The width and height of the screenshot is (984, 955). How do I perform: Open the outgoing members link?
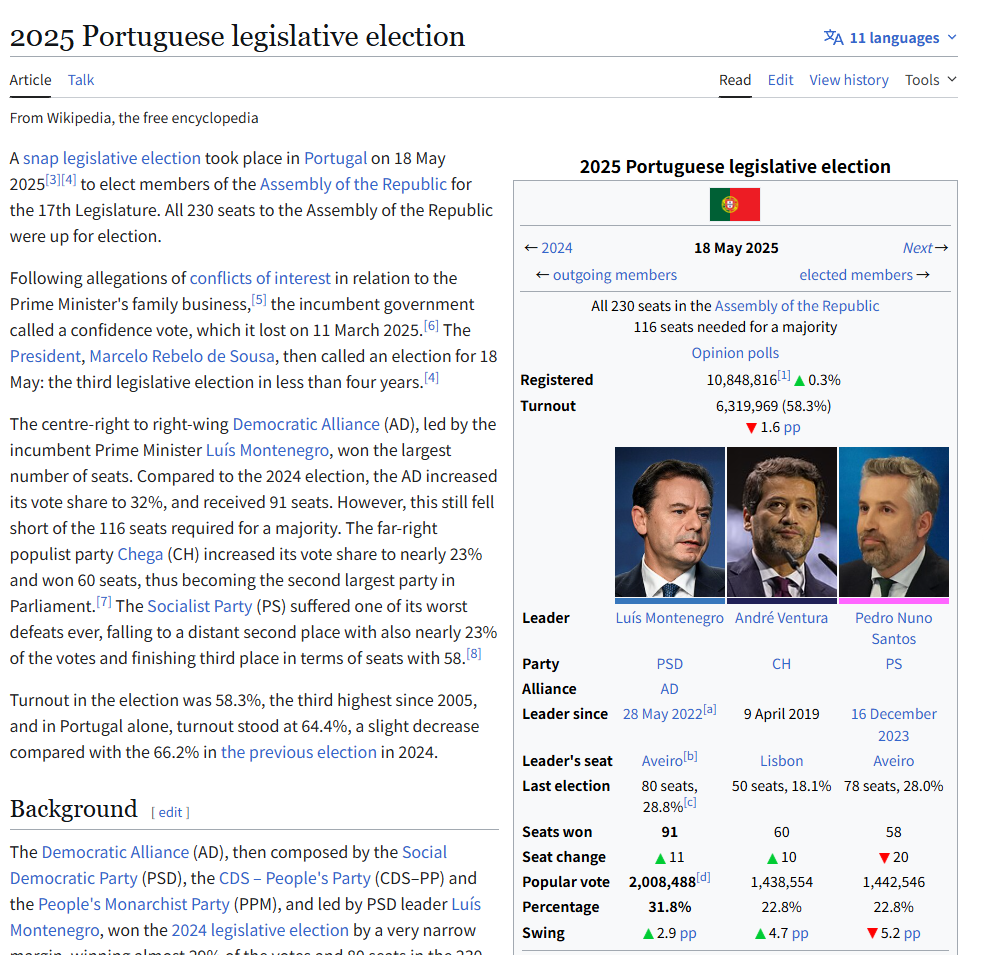tap(614, 275)
